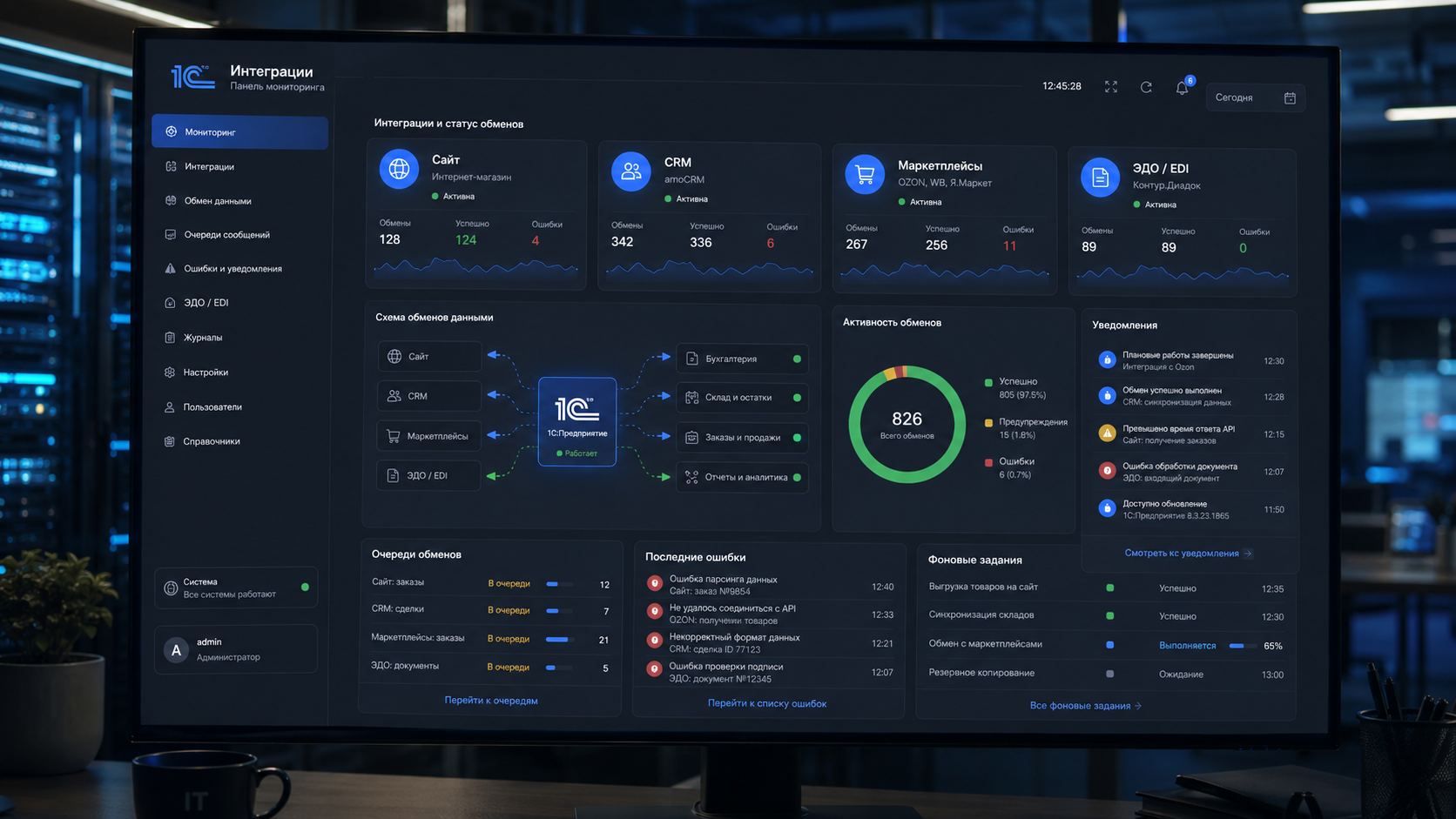The image size is (1456, 819).
Task: Click the Склад и остатки node
Action: pos(742,398)
